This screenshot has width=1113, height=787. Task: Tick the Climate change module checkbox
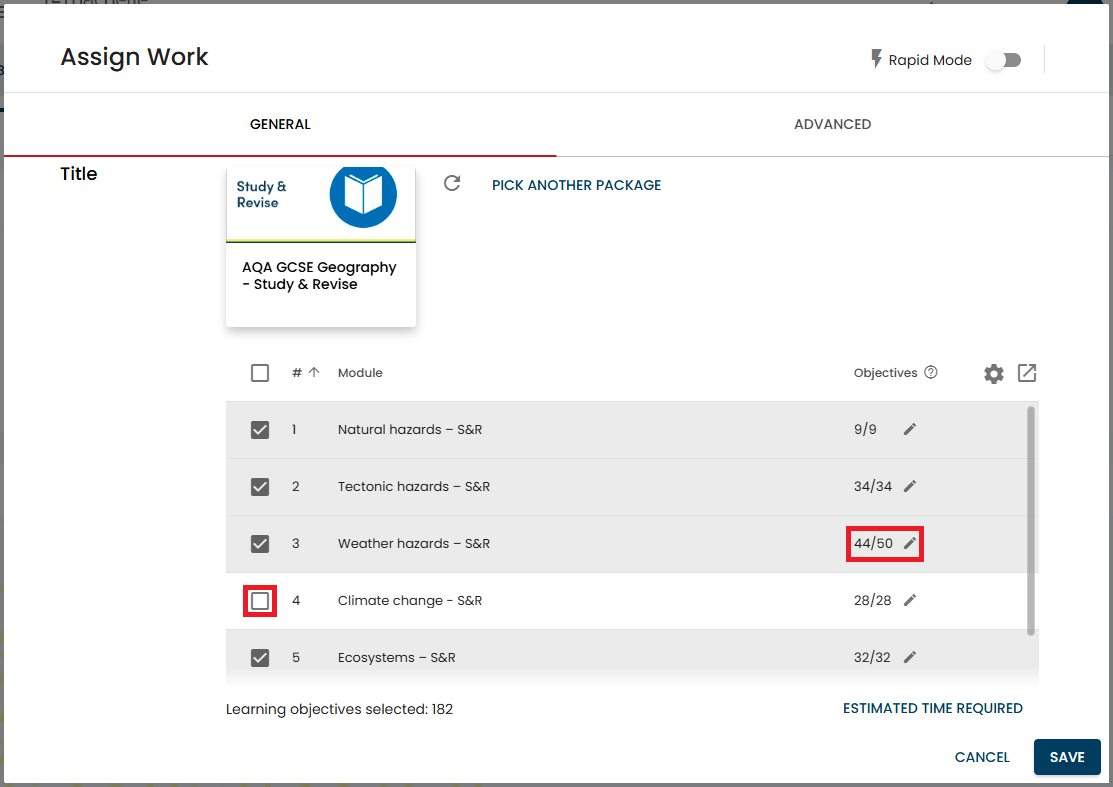point(260,601)
